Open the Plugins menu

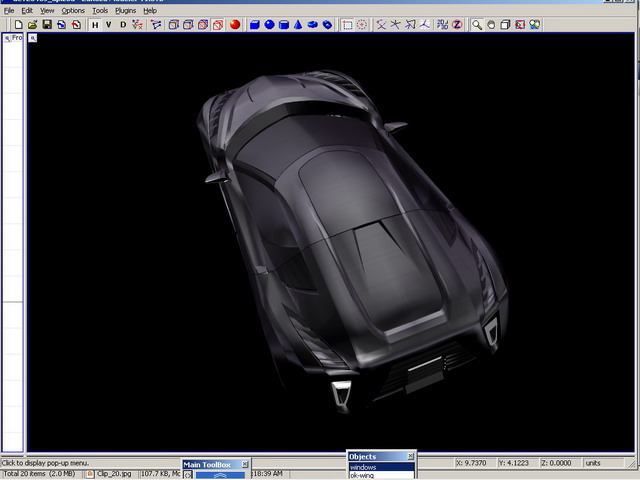tap(125, 10)
